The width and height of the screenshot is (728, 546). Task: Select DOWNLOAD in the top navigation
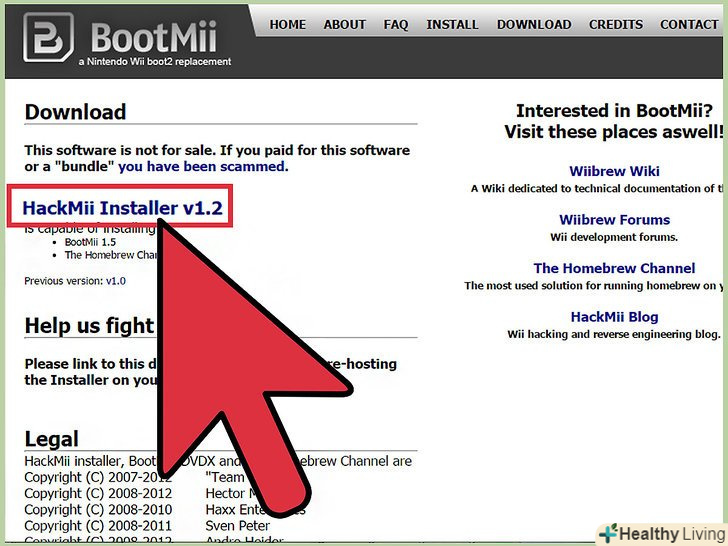point(534,24)
